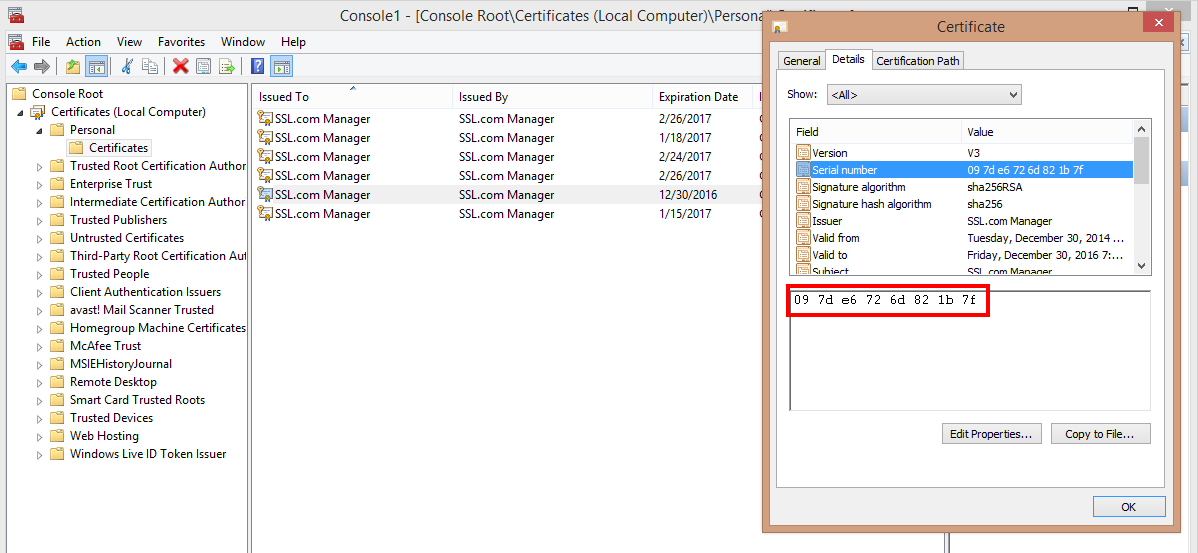Close the Certificate dialog
This screenshot has height=553, width=1198.
[1158, 24]
